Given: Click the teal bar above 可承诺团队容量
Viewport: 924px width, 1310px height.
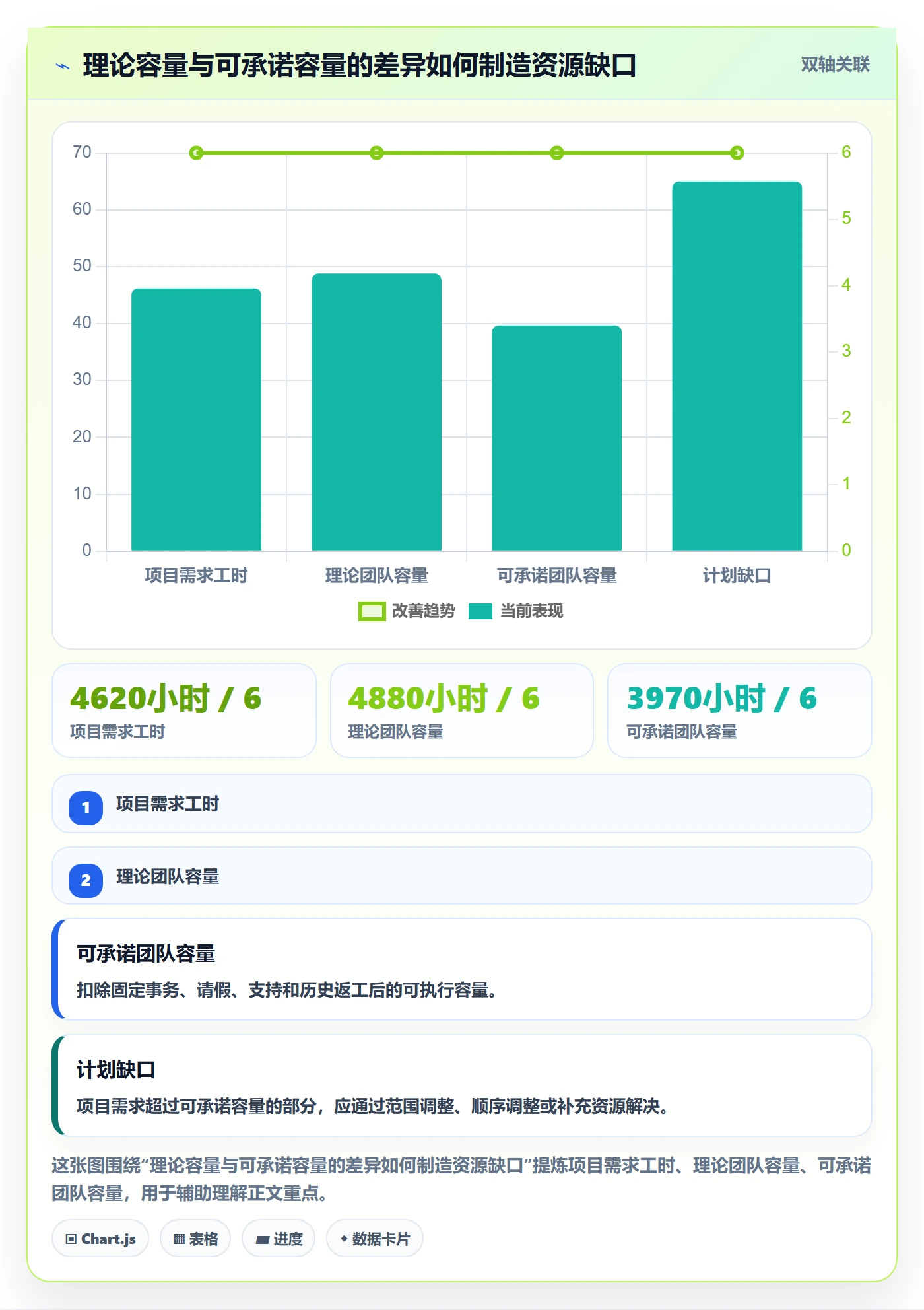Looking at the screenshot, I should coord(556,438).
